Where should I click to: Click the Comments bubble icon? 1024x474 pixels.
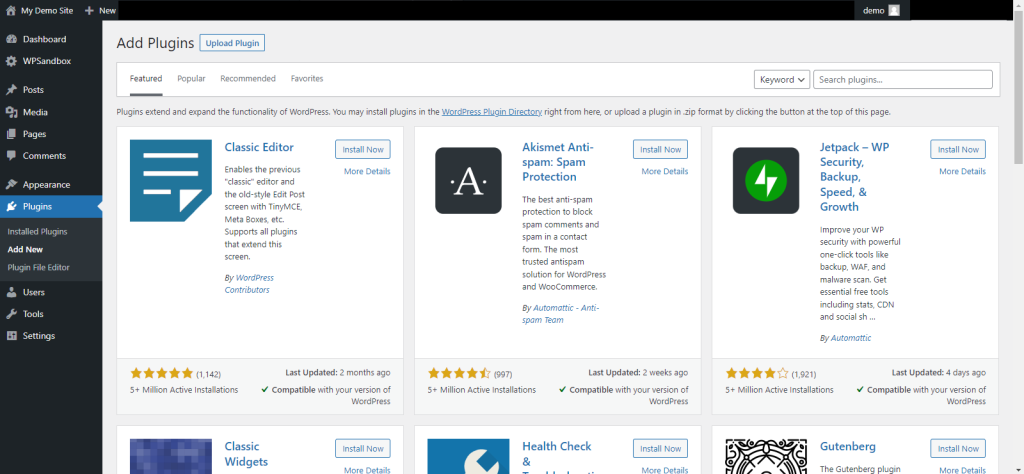pyautogui.click(x=11, y=156)
